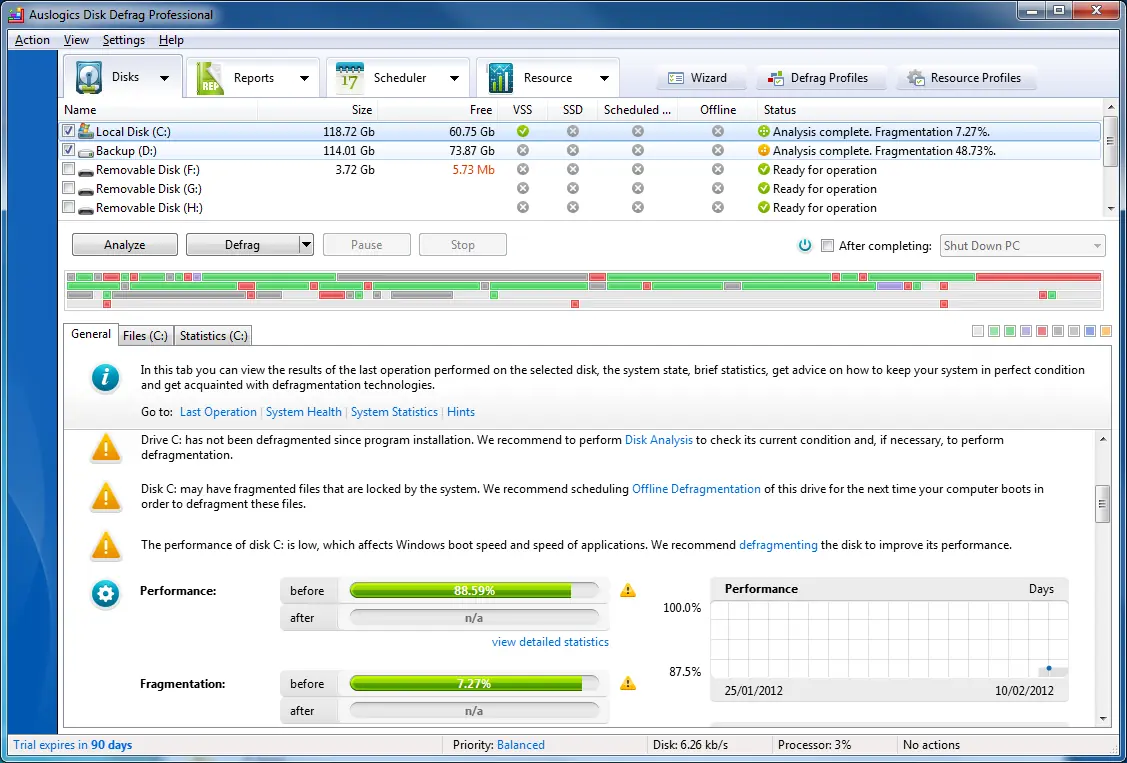Click the Balanced priority link in status bar

point(520,744)
